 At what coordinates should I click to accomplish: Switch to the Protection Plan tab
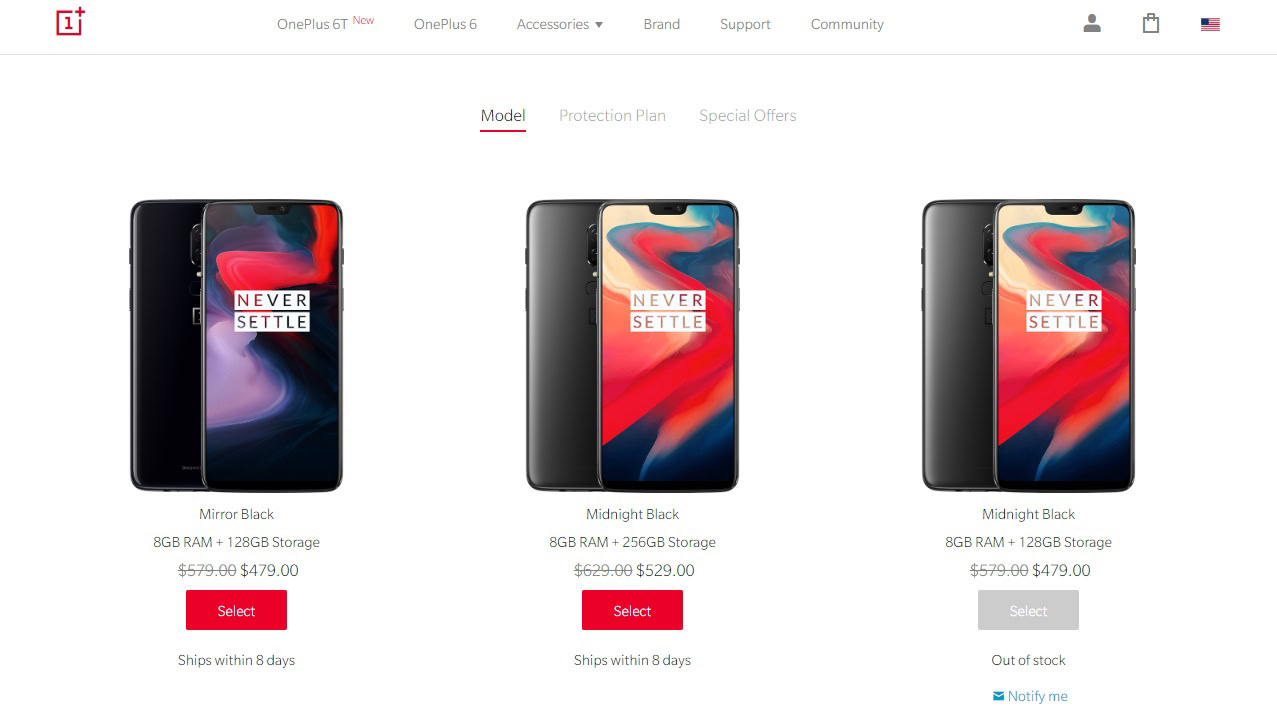(x=612, y=116)
